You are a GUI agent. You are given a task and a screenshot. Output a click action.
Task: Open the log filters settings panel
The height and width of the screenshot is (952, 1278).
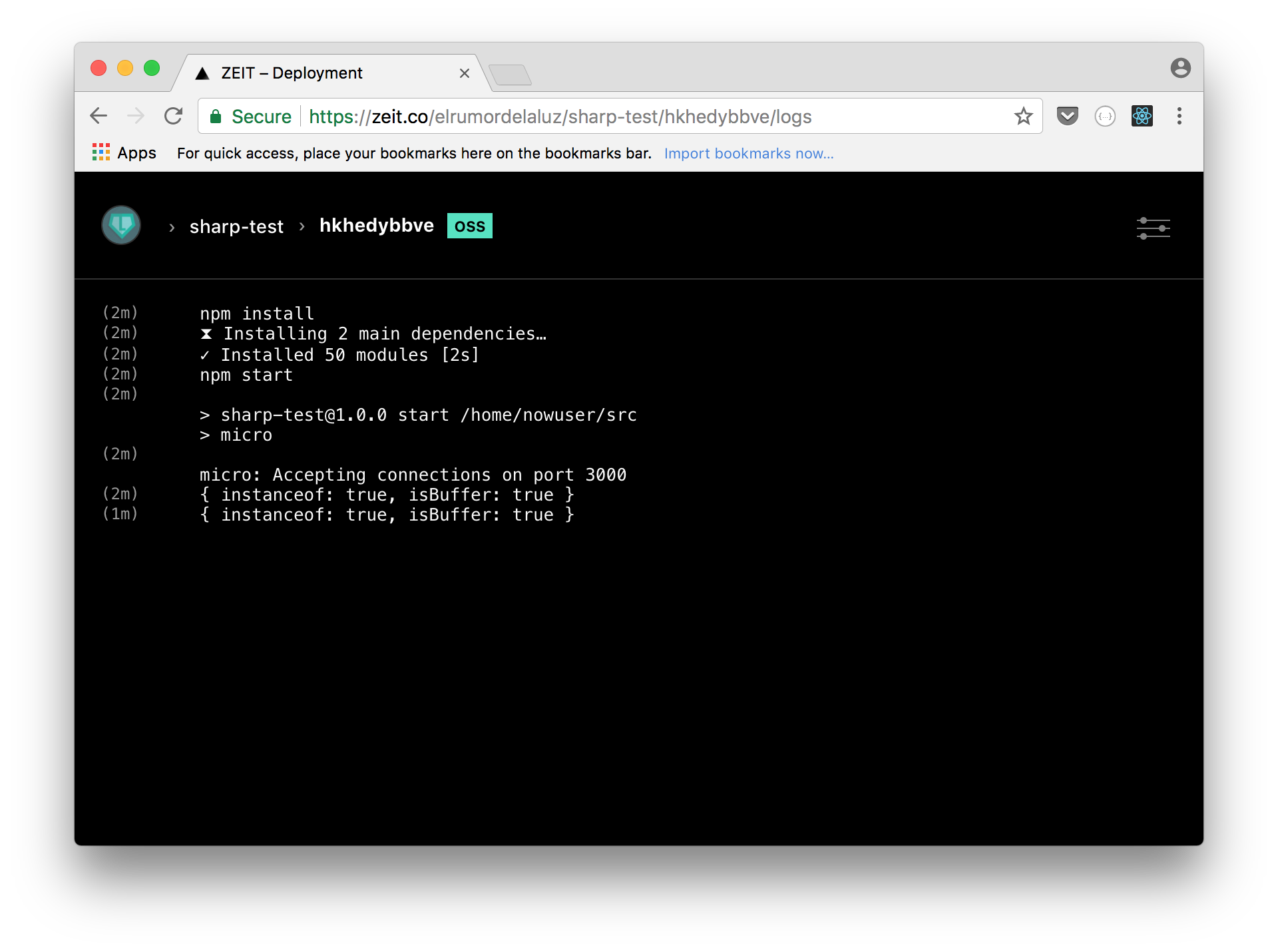[1154, 228]
